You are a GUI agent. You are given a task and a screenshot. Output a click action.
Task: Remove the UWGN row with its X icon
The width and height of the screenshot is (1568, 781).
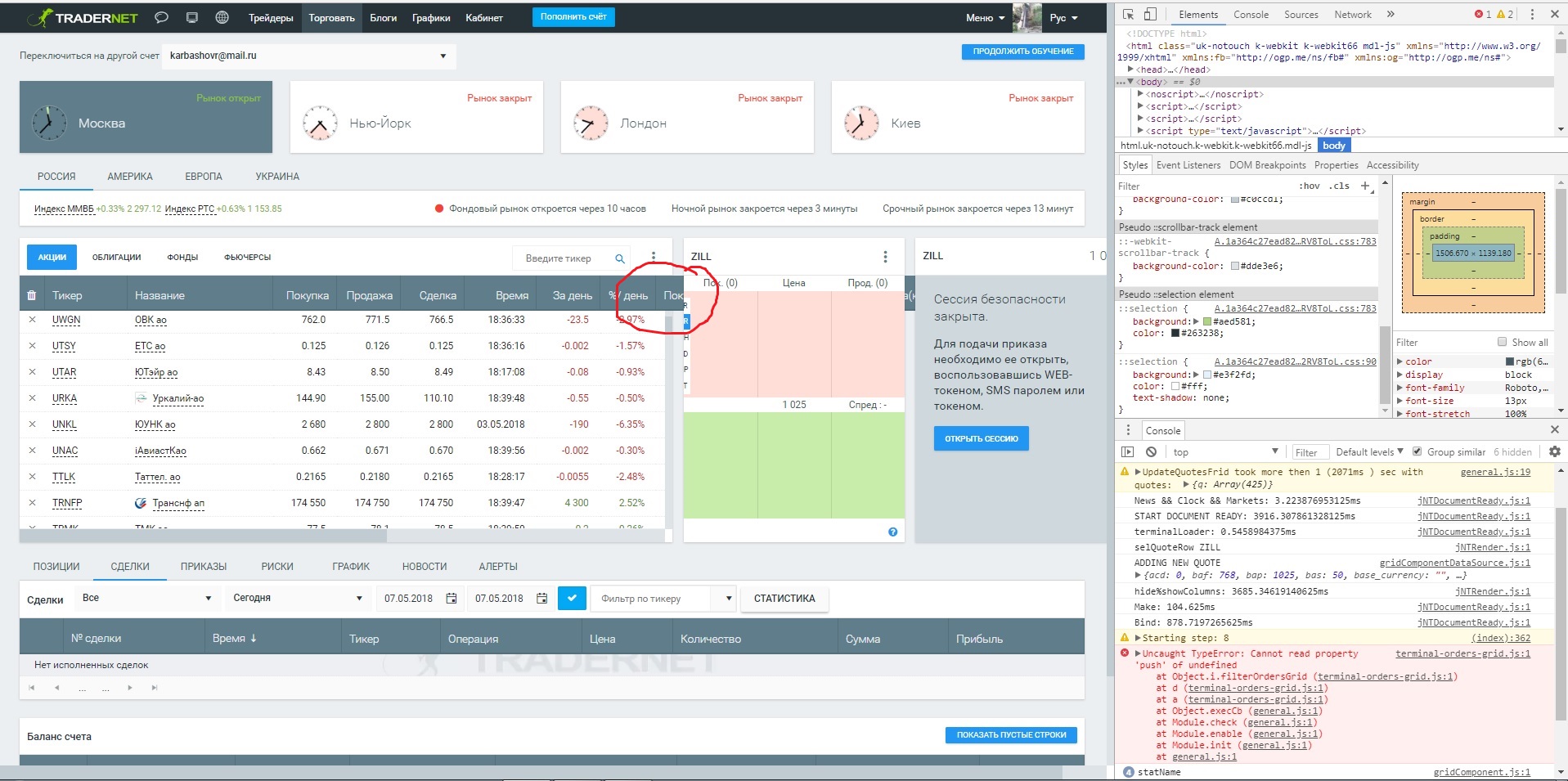(32, 320)
